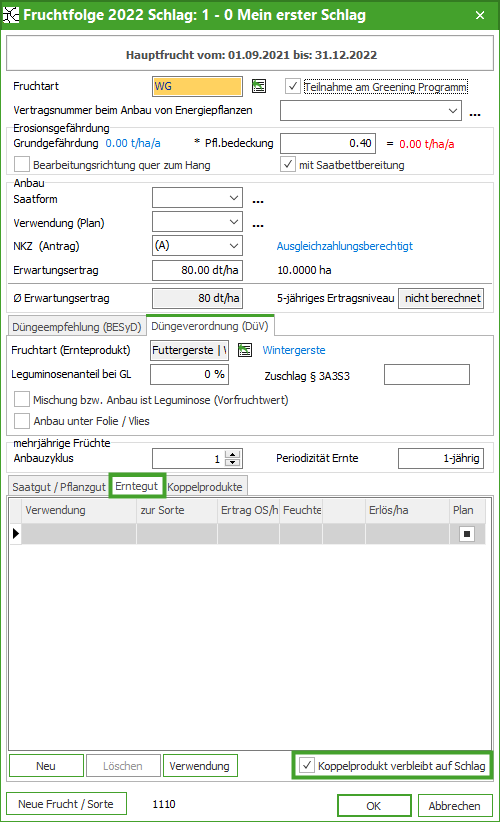Viewport: 500px width, 822px height.
Task: Open ellipsis options beside Verwendung (Plan)
Action: click(x=258, y=225)
